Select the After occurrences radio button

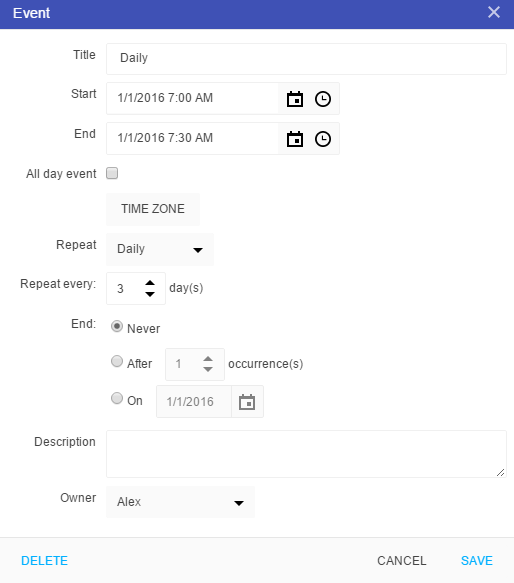pos(117,361)
